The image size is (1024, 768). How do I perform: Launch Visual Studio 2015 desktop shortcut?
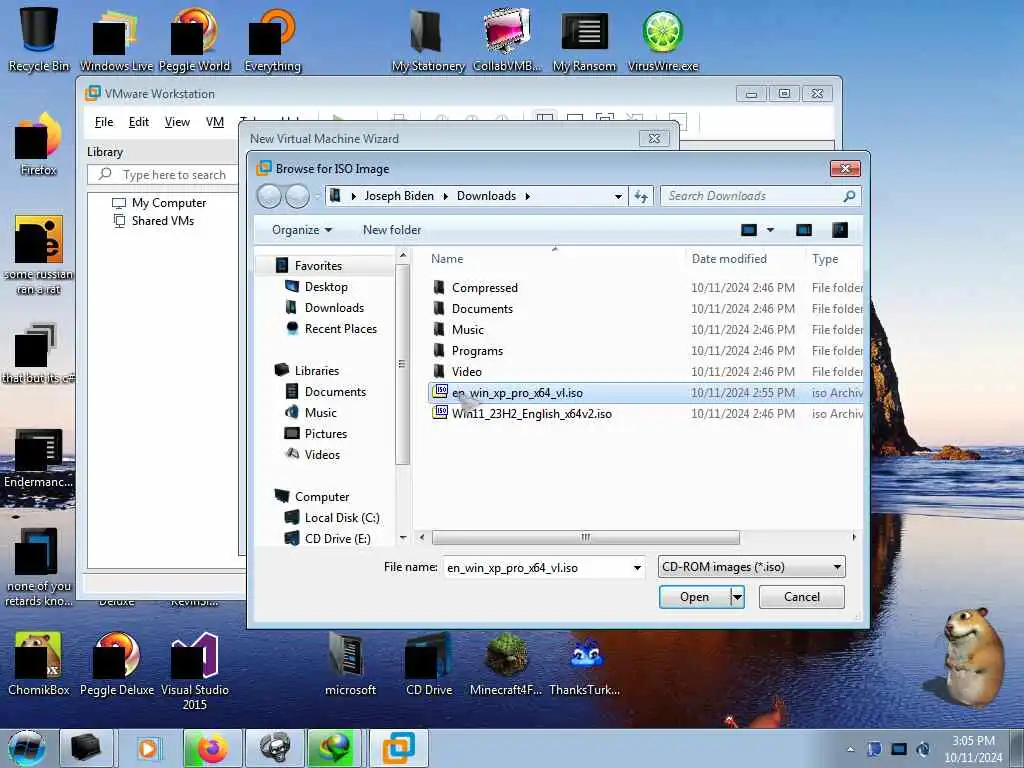click(195, 670)
